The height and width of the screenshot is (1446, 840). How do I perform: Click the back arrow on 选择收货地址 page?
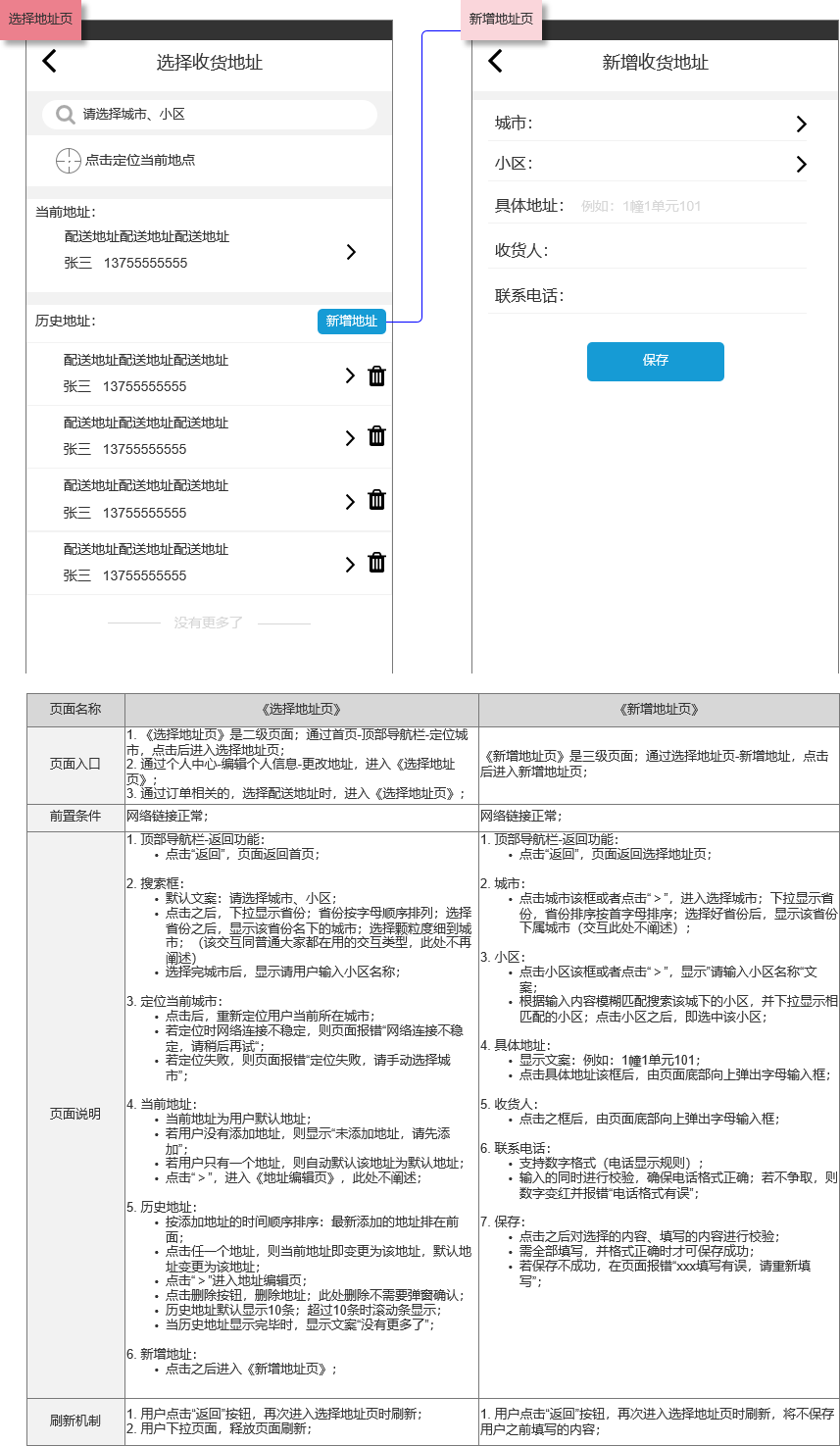click(48, 61)
